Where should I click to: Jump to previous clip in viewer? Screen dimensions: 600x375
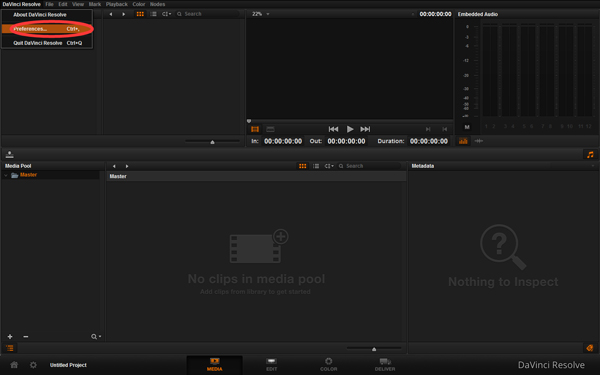coord(333,129)
